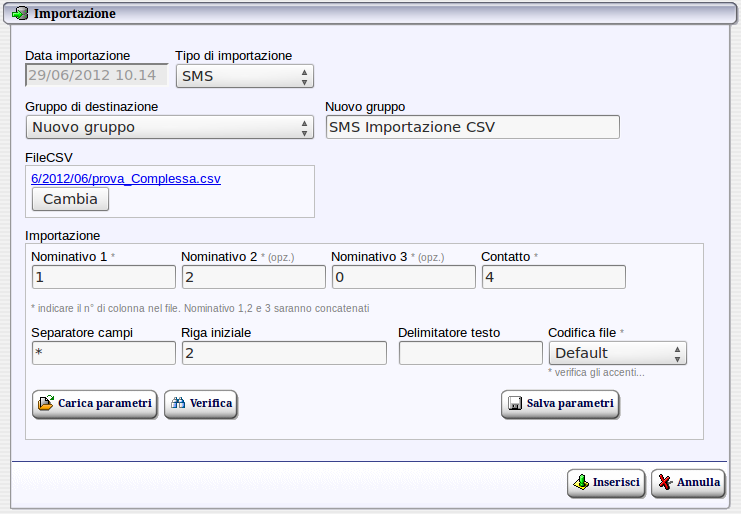Image resolution: width=741 pixels, height=514 pixels.
Task: Click the Contatto column field
Action: (x=553, y=277)
